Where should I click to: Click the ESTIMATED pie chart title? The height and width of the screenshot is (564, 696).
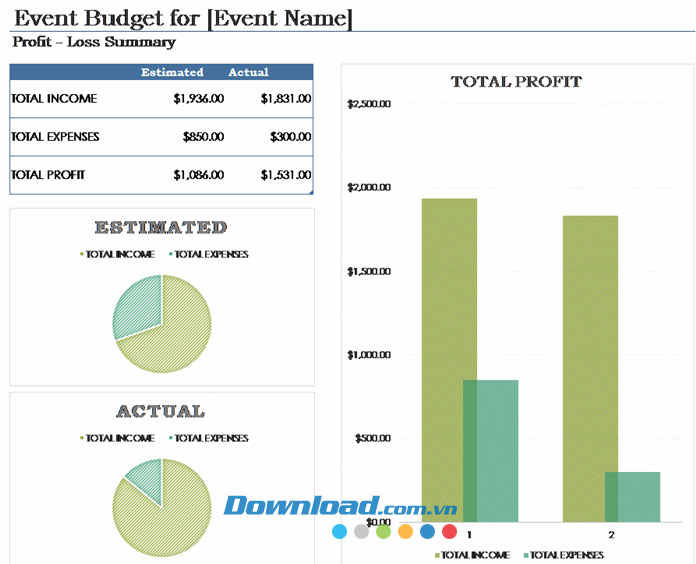pos(161,227)
